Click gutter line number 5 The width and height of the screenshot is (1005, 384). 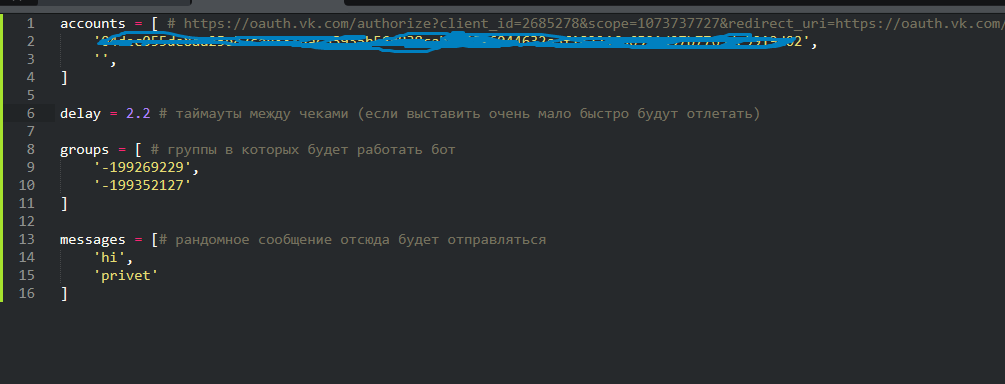coord(30,96)
